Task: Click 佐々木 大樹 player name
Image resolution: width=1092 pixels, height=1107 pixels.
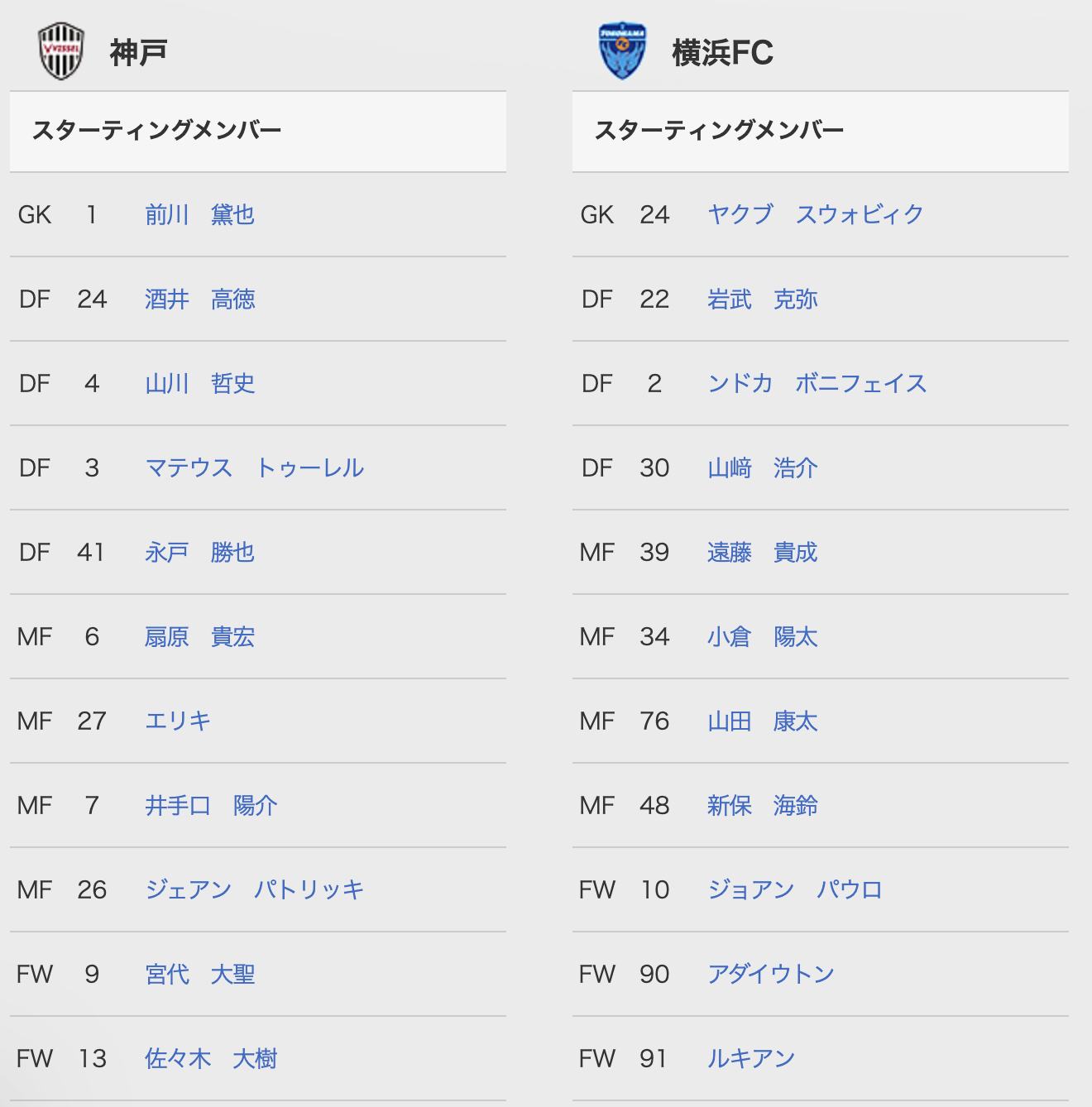Action: (211, 1059)
